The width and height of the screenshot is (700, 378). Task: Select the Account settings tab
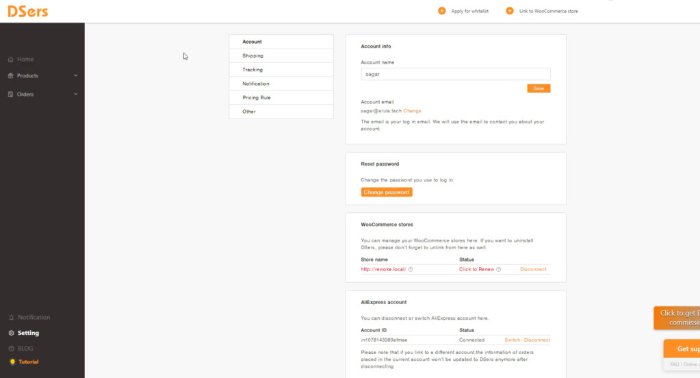(x=281, y=42)
